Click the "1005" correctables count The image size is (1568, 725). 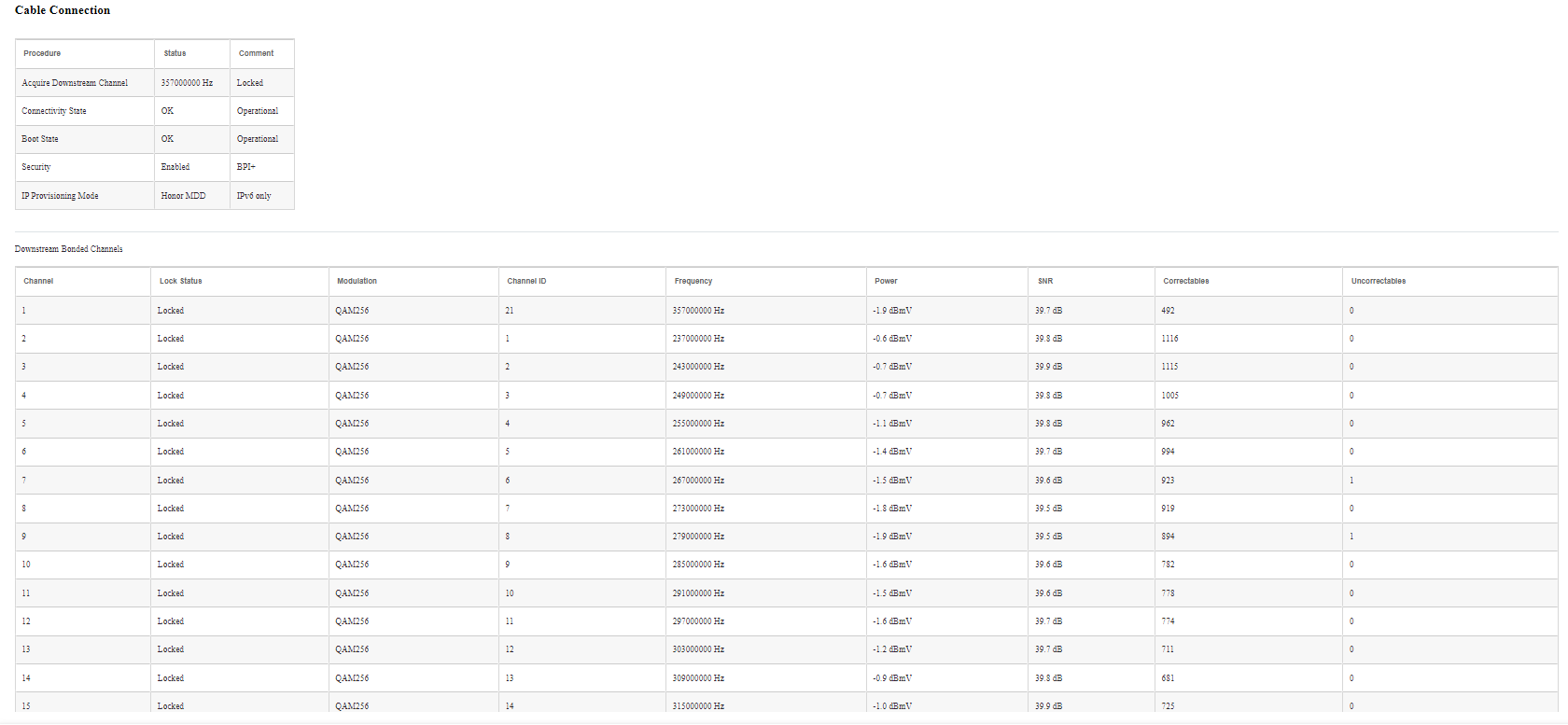1169,396
